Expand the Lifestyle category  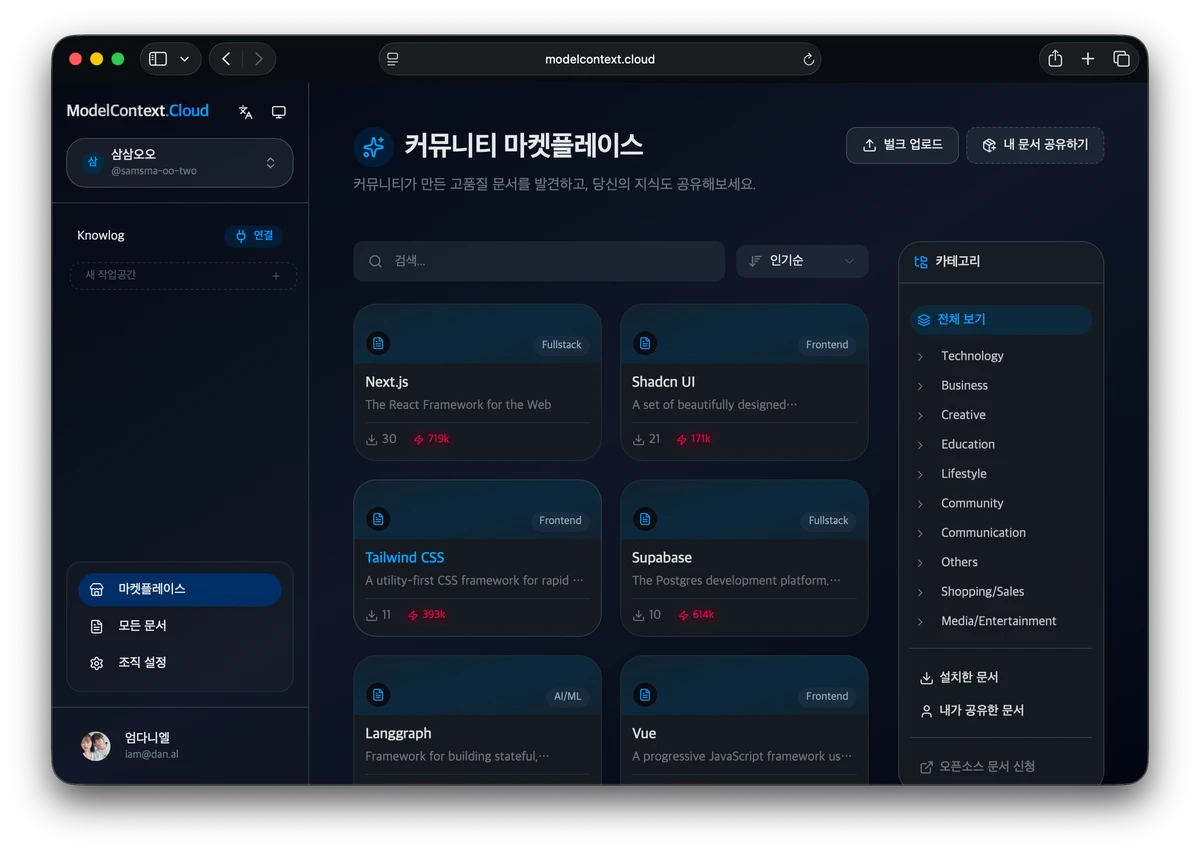[920, 474]
